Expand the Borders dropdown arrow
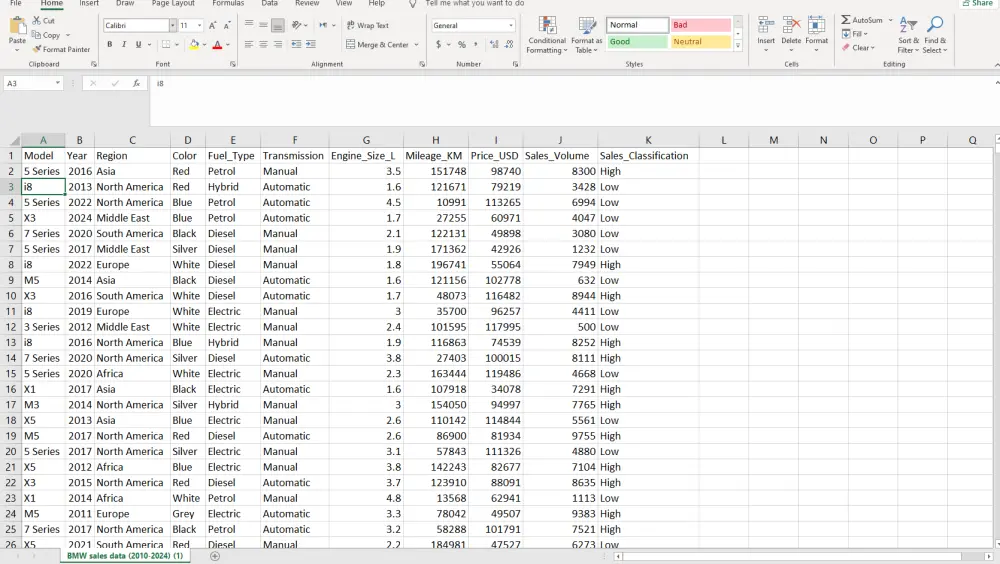This screenshot has width=1000, height=564. [x=177, y=45]
